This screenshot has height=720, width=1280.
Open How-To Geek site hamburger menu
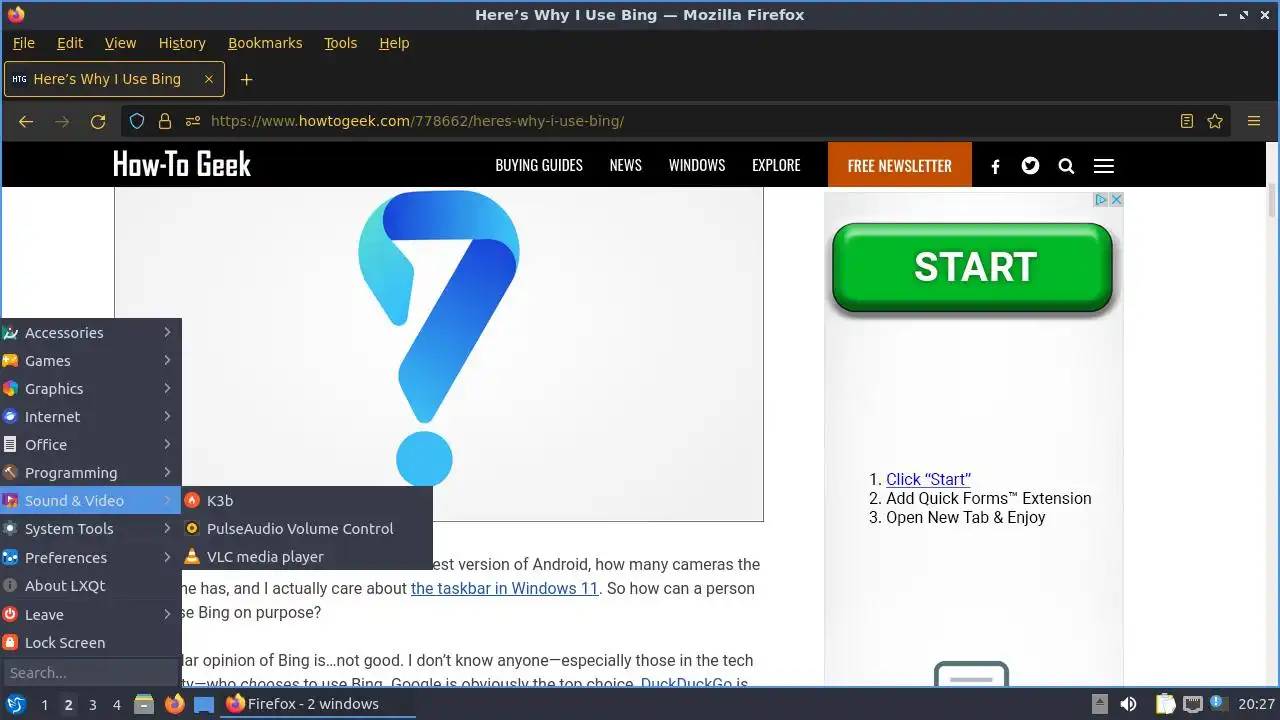pyautogui.click(x=1103, y=166)
